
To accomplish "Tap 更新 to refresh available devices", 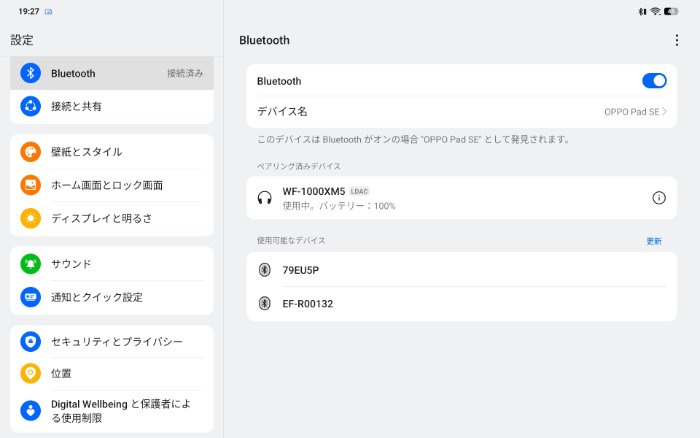I will point(654,241).
